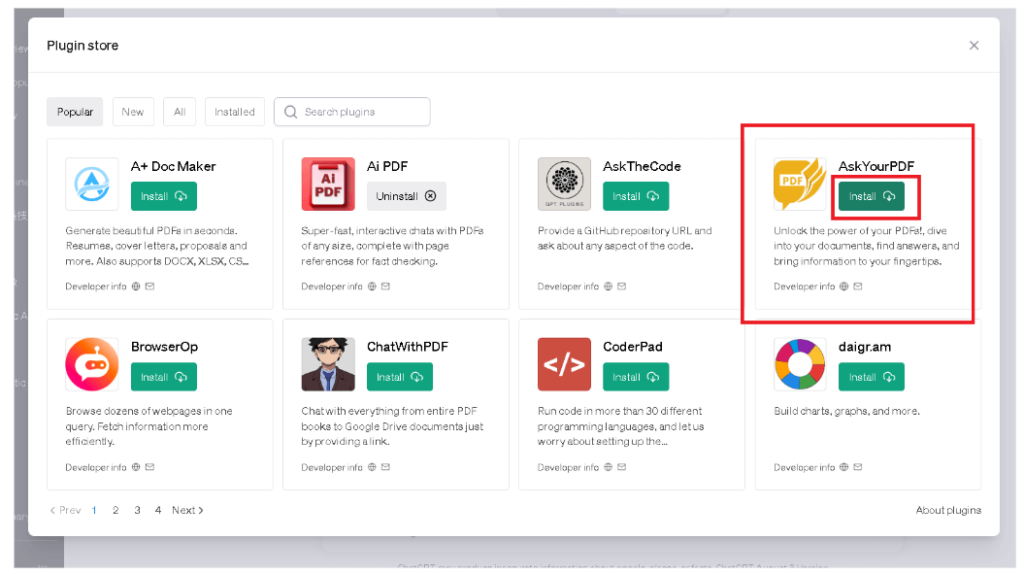The width and height of the screenshot is (1024, 574).
Task: Go to the Next page of plugins
Action: pyautogui.click(x=187, y=510)
